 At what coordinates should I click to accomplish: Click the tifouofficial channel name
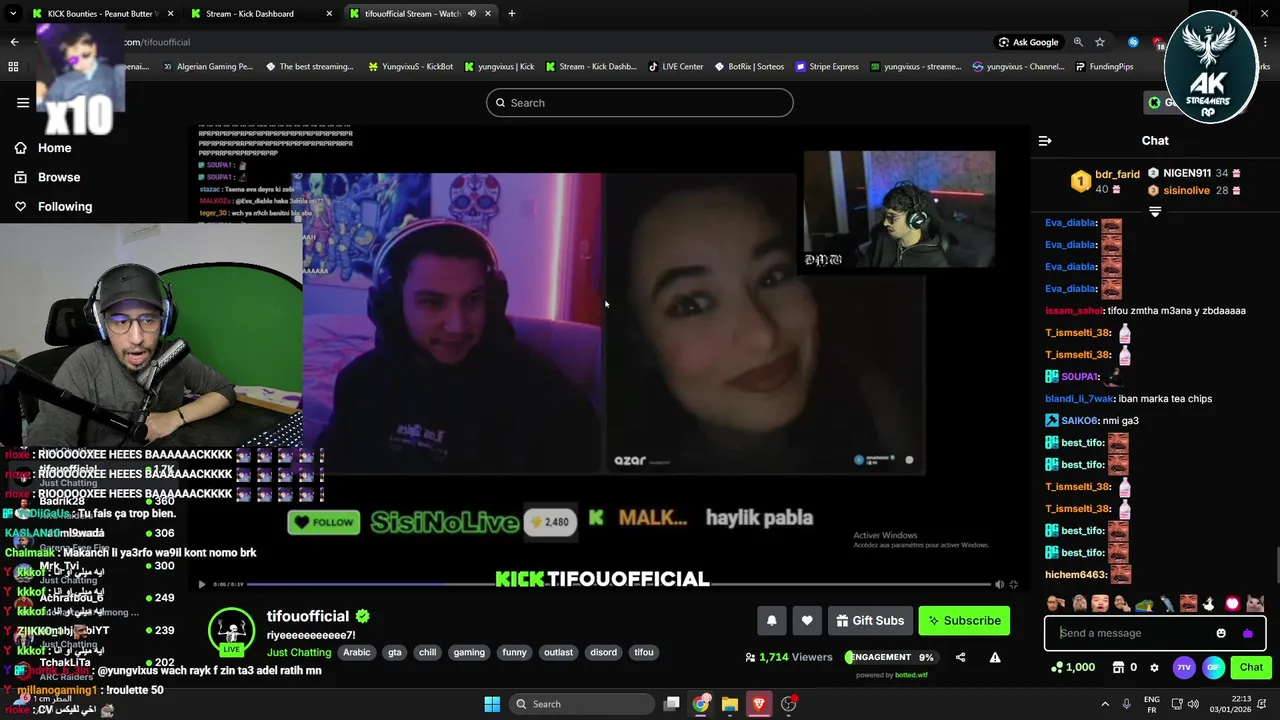[308, 616]
